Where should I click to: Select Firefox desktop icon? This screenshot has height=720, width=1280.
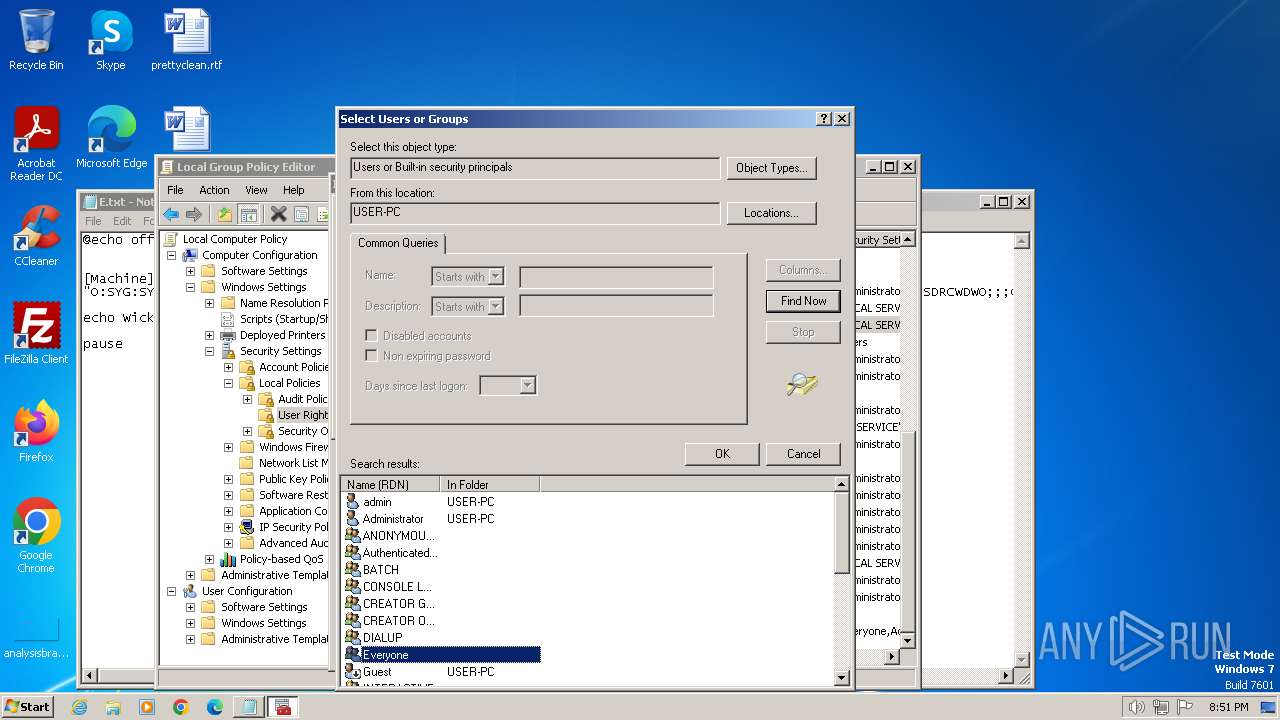[36, 432]
